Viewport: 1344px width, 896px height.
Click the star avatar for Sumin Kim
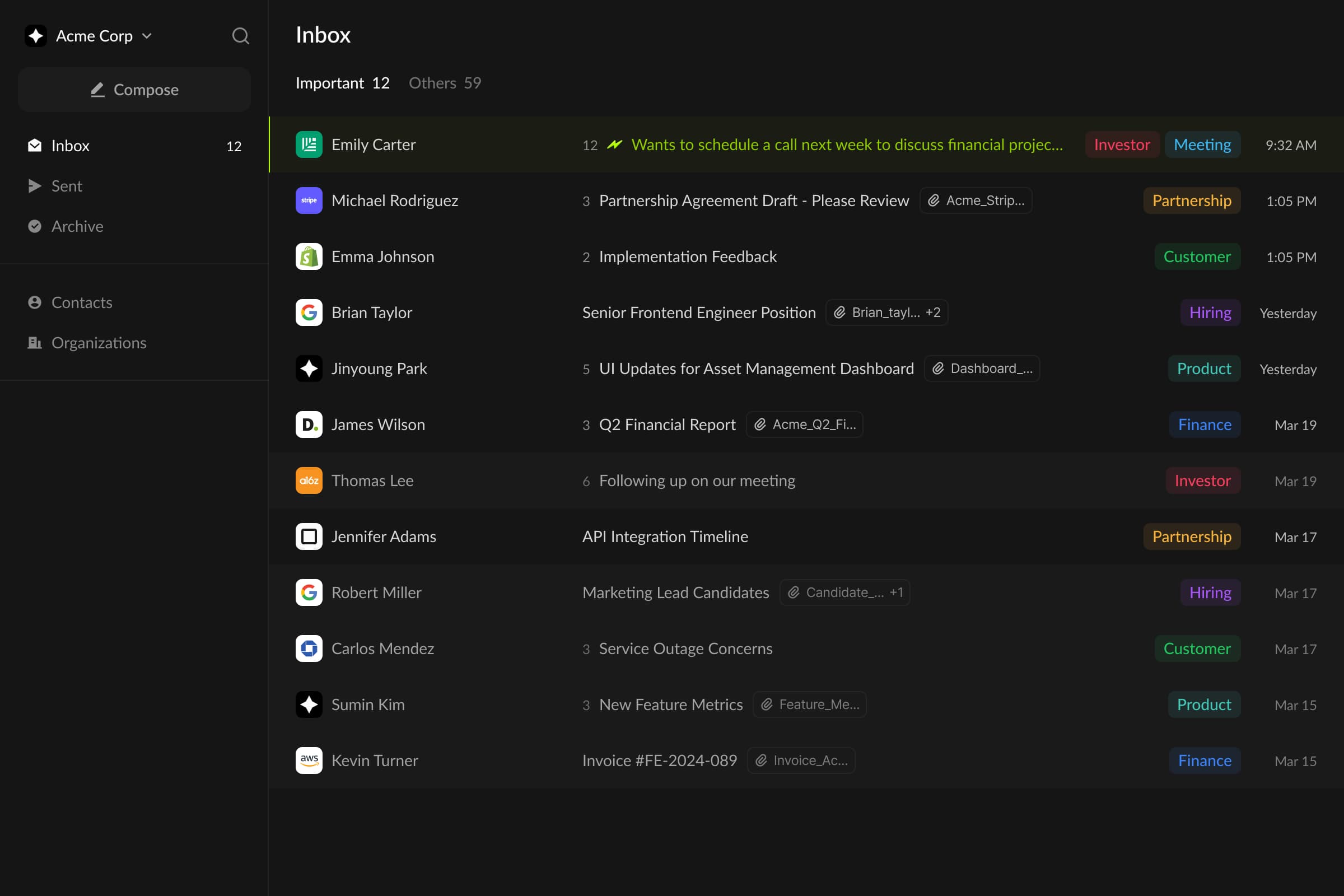click(x=309, y=704)
